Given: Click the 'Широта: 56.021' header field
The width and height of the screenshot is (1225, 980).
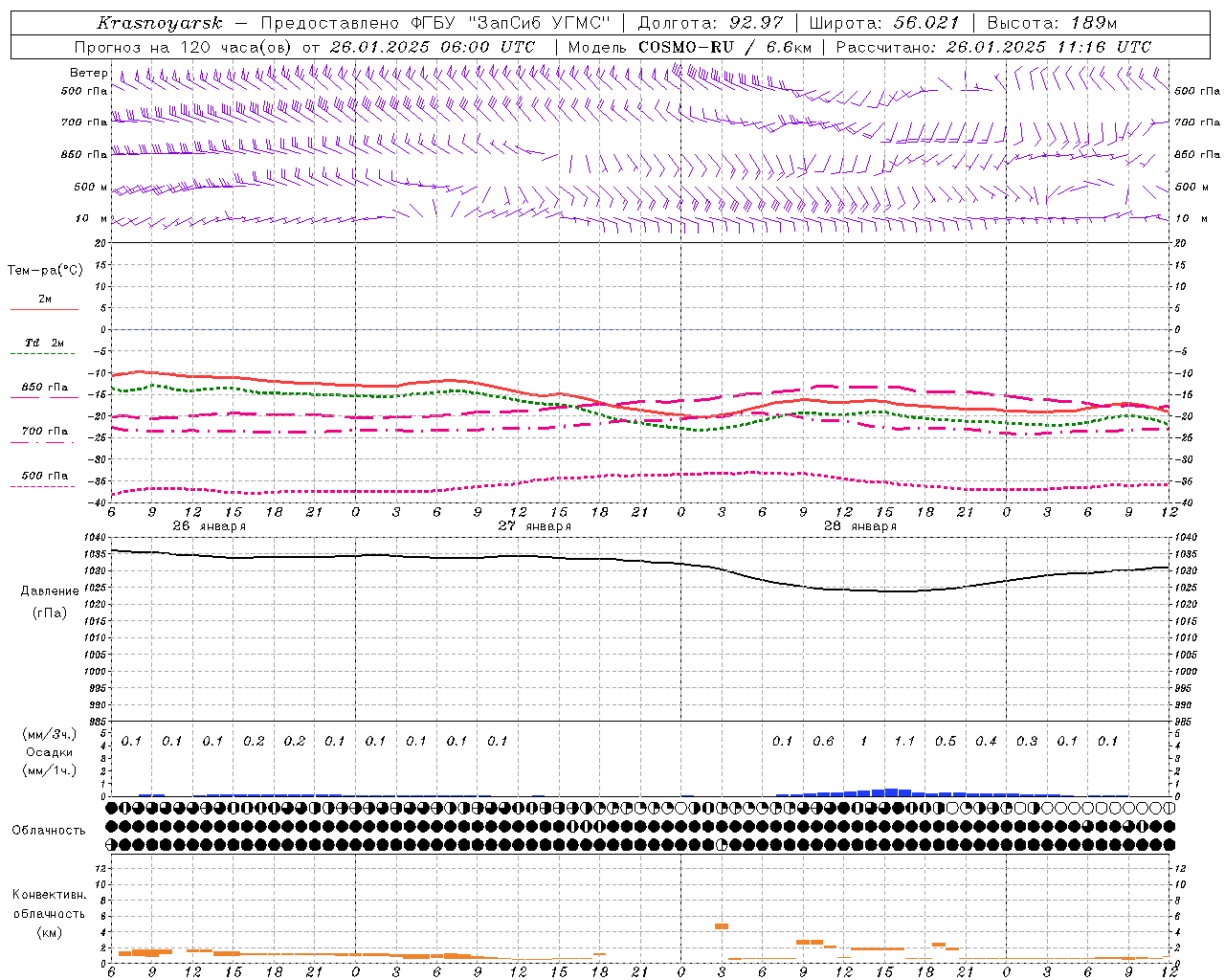Looking at the screenshot, I should click(x=883, y=23).
